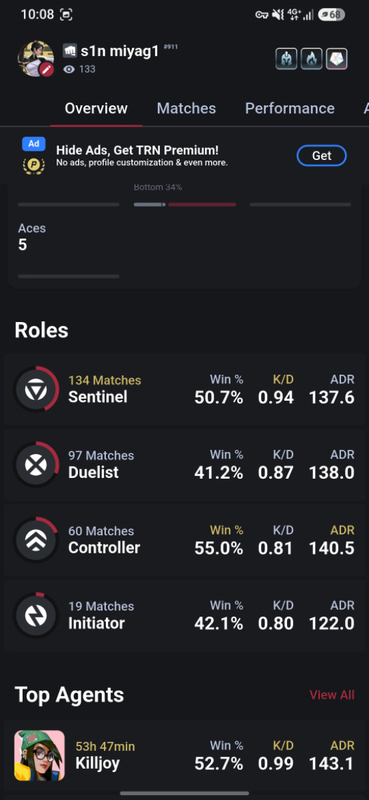Select the Overview tab
Image resolution: width=369 pixels, height=800 pixels.
pyautogui.click(x=96, y=108)
